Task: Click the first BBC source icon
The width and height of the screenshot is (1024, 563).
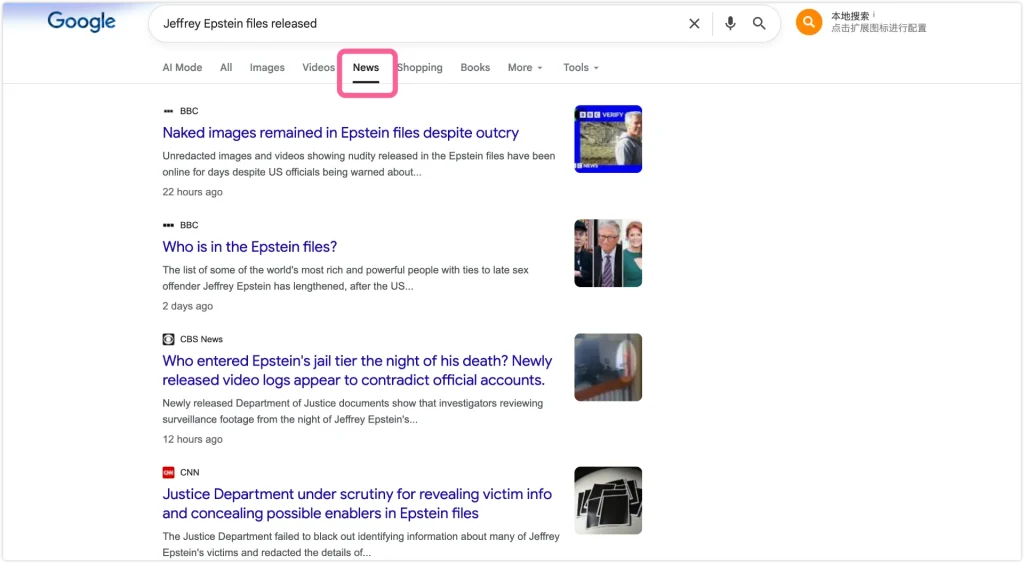Action: click(x=168, y=111)
